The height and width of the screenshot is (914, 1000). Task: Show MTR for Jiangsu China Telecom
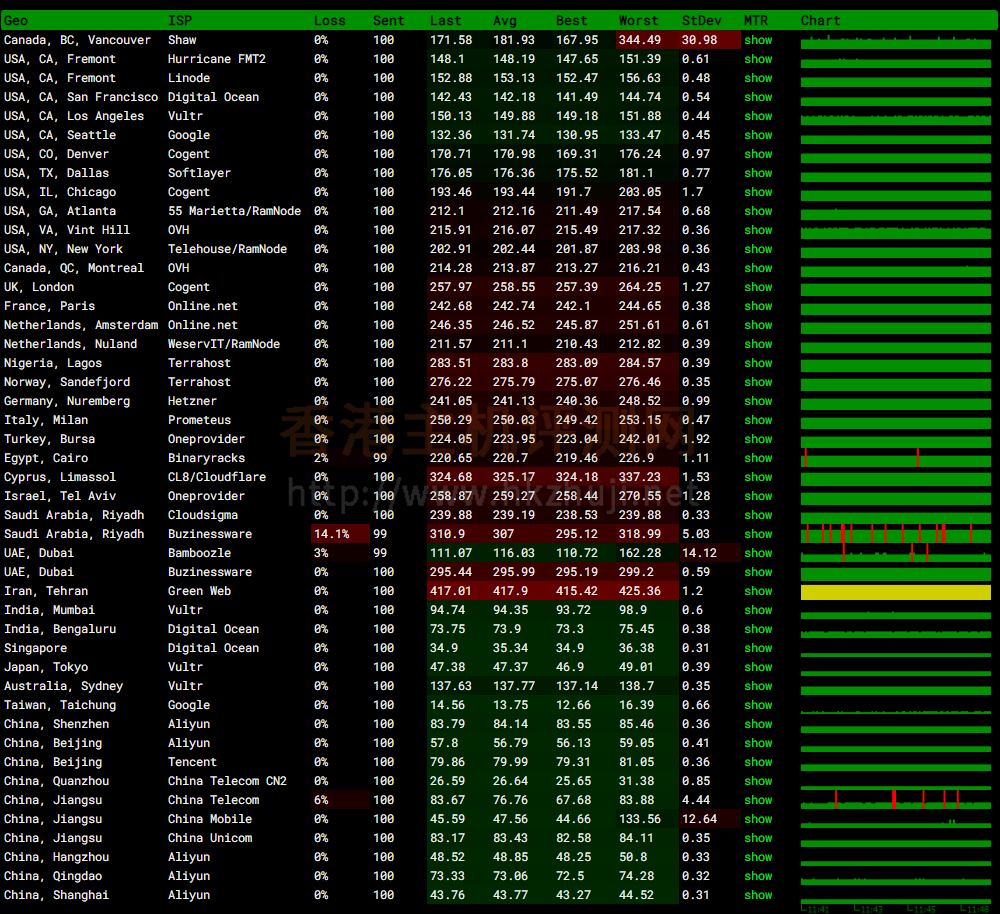coord(758,800)
